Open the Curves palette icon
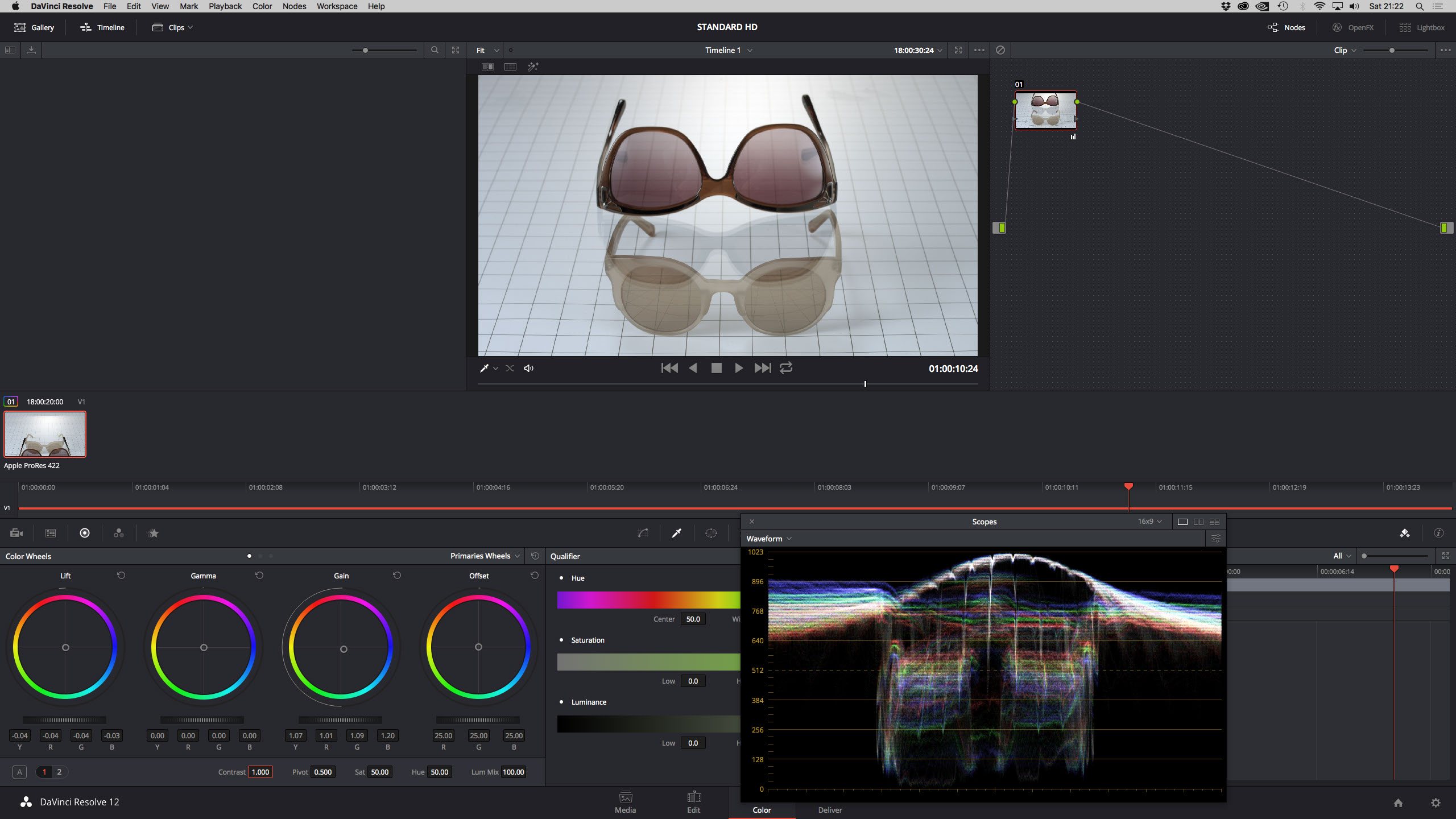The width and height of the screenshot is (1456, 819). pos(643,533)
